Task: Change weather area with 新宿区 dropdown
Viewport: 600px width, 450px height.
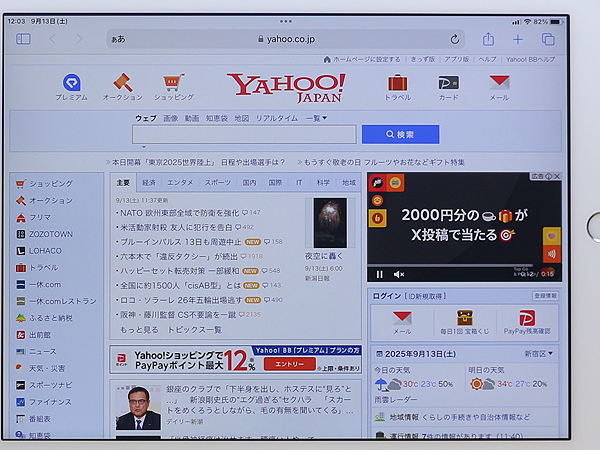Action: click(x=538, y=354)
